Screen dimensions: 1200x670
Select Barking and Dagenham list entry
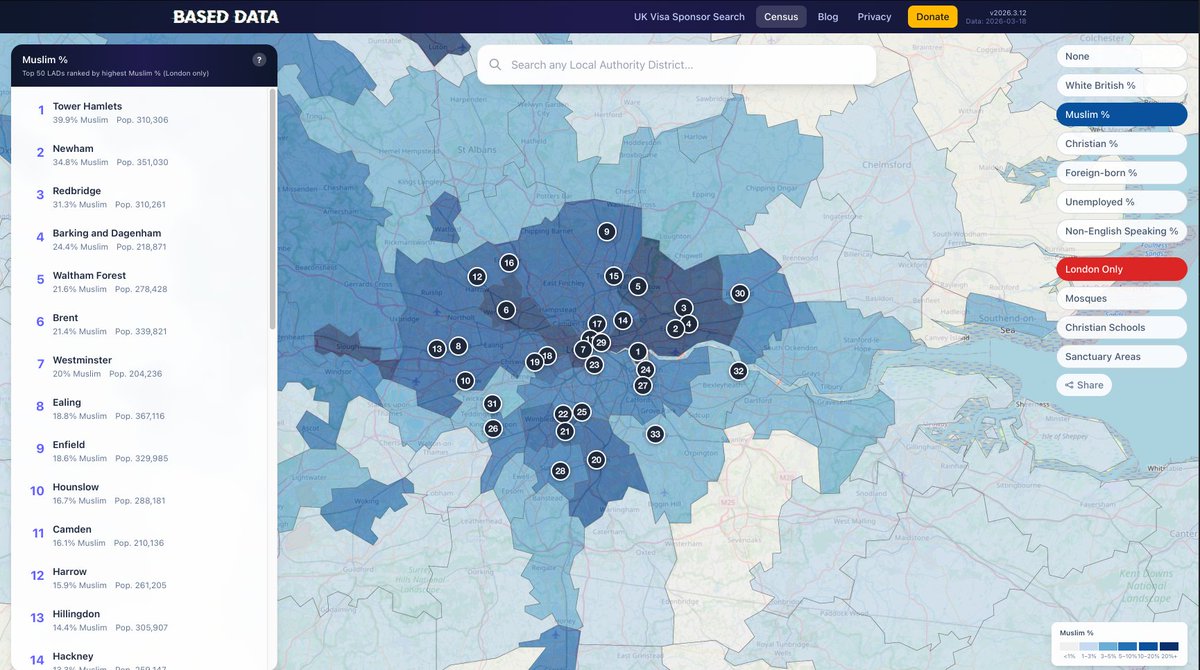click(x=140, y=240)
